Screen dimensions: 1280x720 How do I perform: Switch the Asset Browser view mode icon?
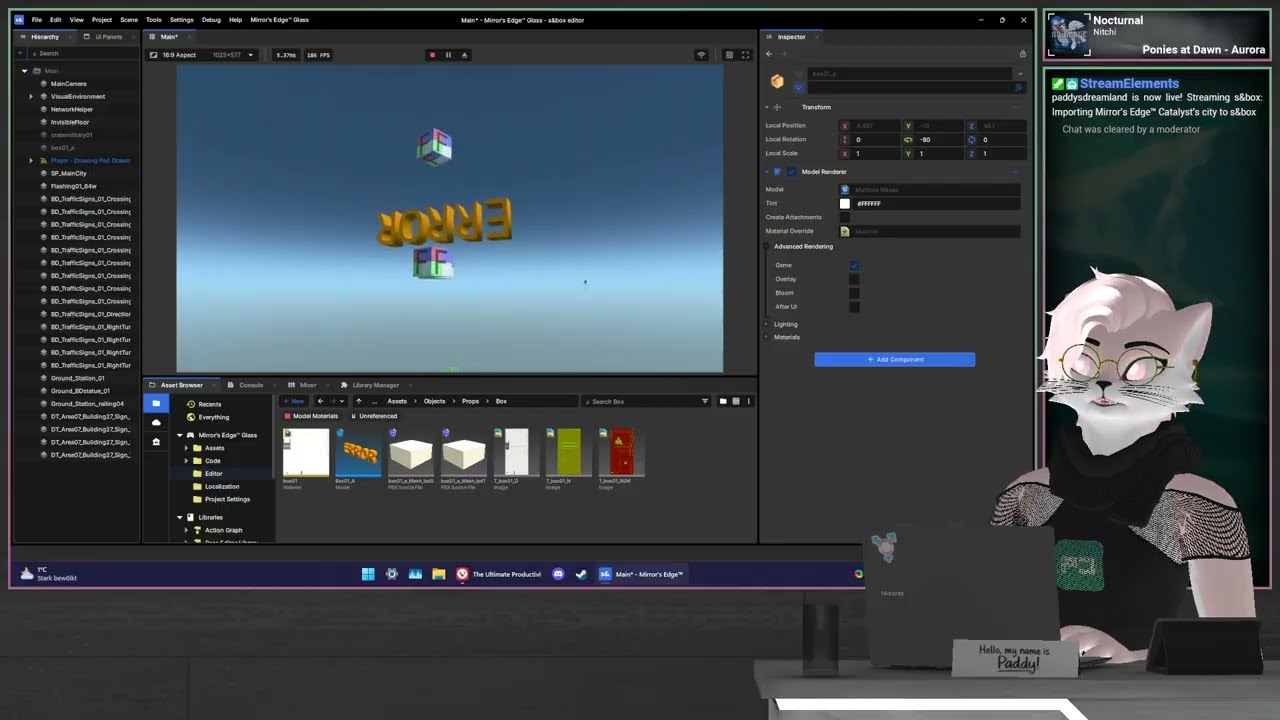click(736, 401)
